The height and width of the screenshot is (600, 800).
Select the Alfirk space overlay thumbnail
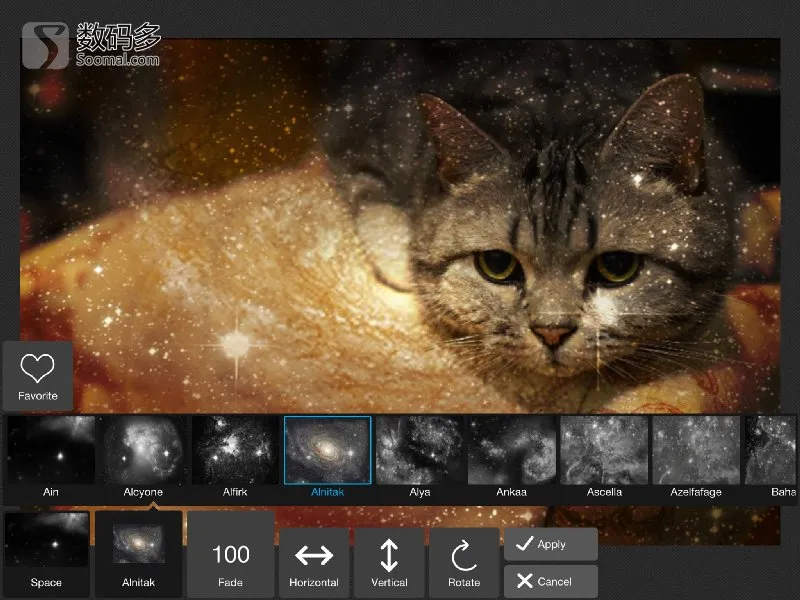235,450
